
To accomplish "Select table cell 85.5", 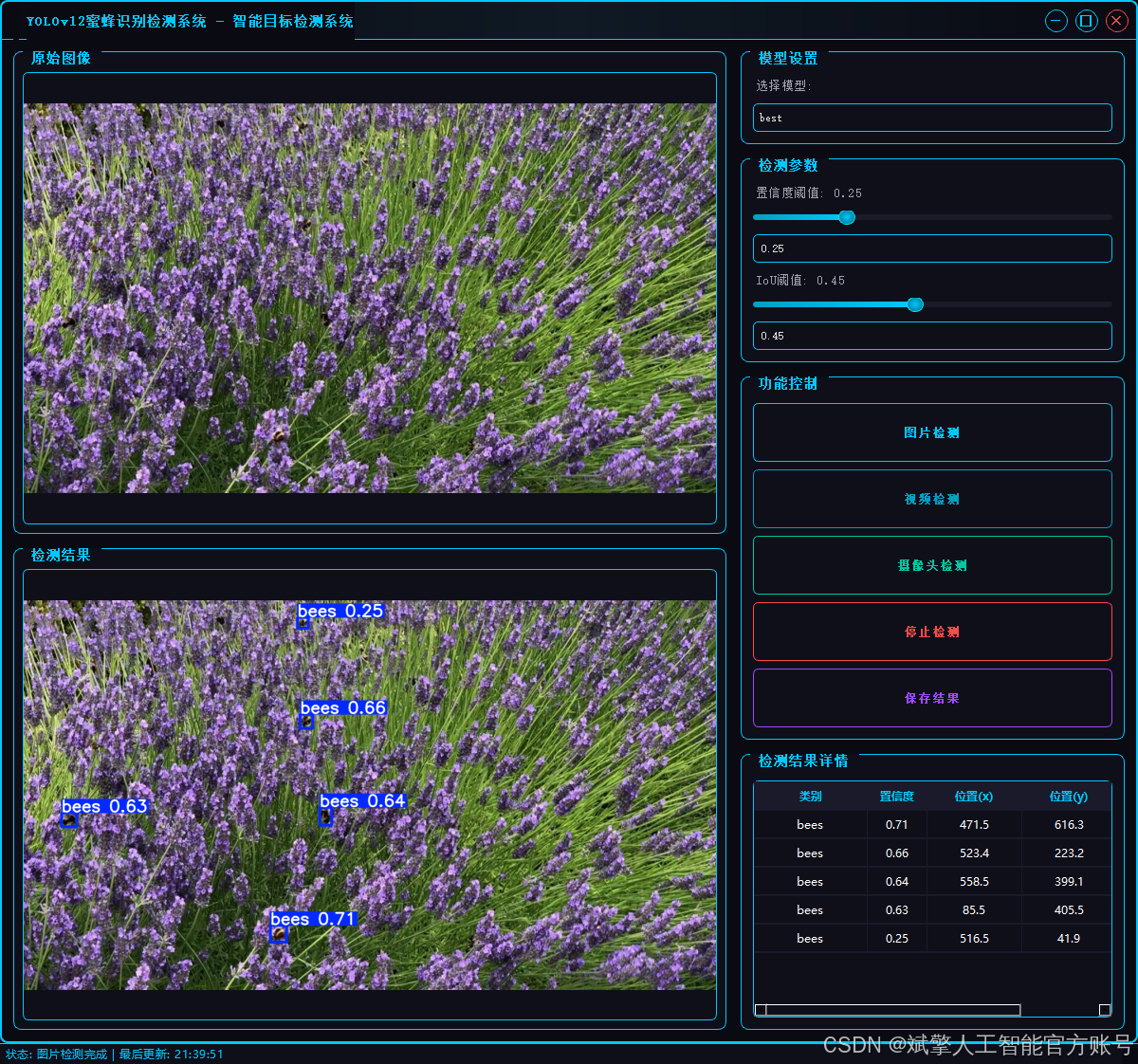I will click(974, 910).
